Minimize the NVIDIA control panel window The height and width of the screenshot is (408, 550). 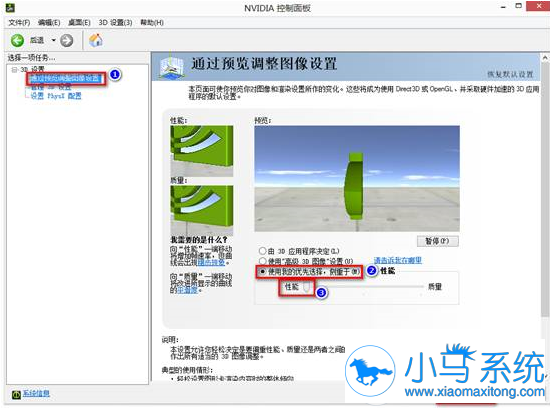tap(503, 7)
